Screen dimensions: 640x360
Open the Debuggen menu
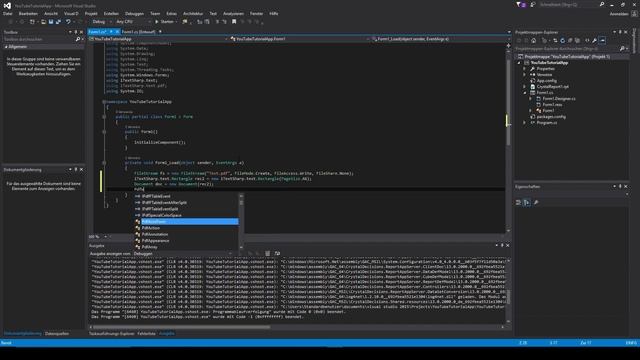point(134,13)
